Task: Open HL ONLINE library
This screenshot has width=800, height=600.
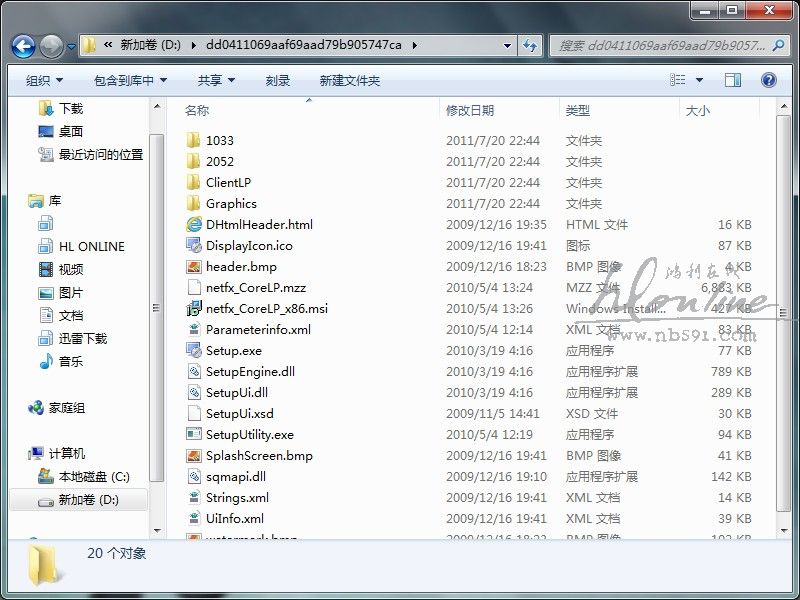Action: click(92, 246)
